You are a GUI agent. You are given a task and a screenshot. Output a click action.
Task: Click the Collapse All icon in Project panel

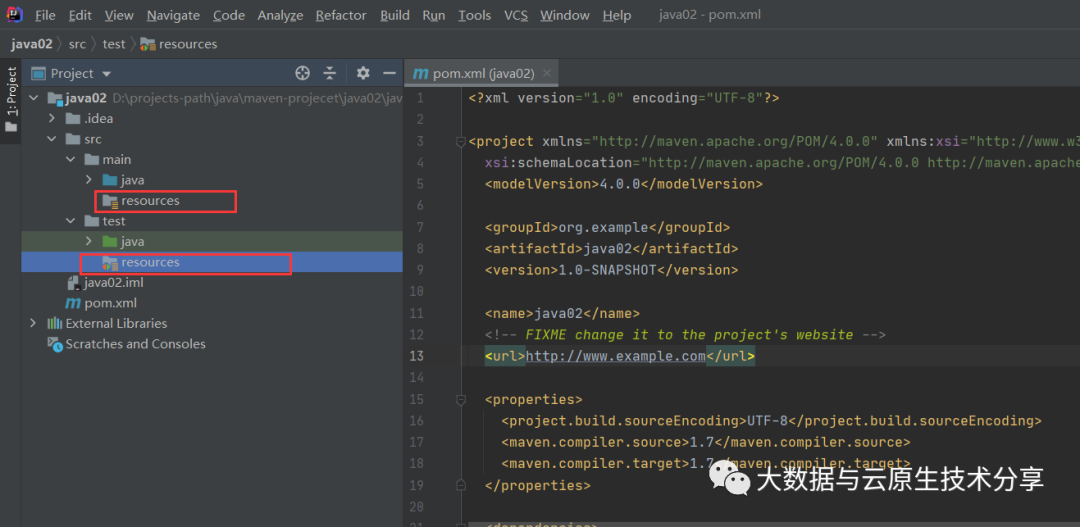[x=330, y=73]
